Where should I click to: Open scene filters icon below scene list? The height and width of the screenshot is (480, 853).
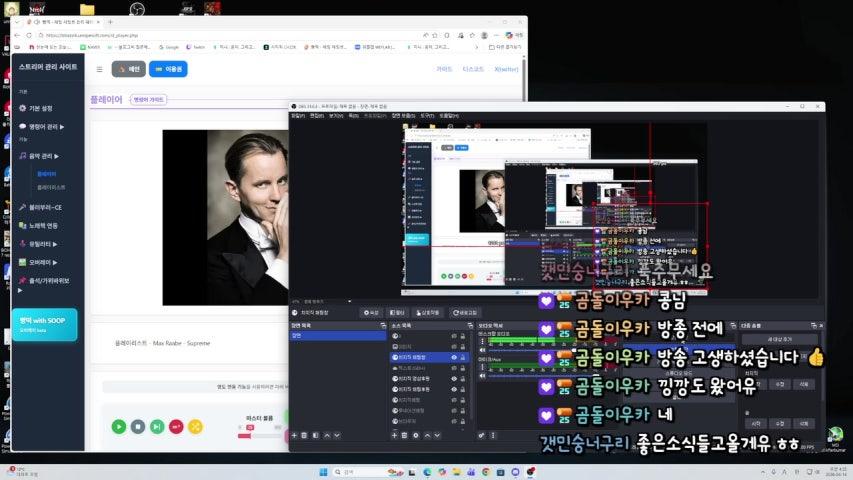(316, 435)
